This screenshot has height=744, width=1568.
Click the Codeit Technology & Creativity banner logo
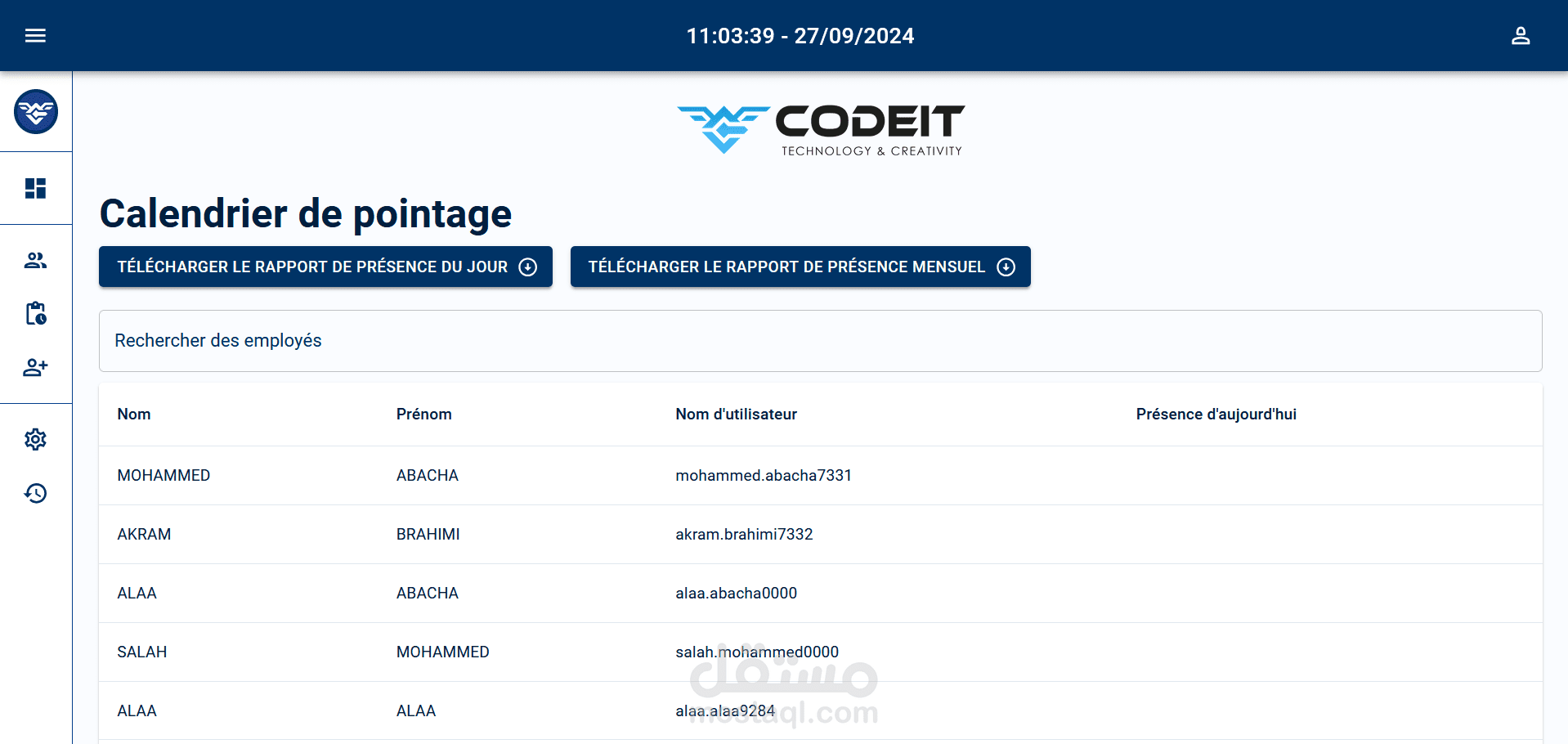[821, 129]
